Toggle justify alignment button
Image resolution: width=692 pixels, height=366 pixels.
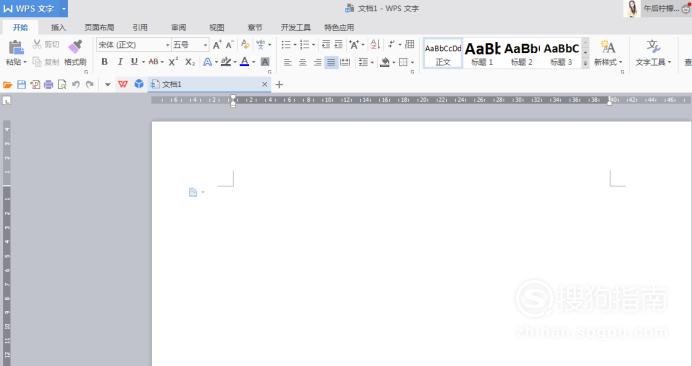(x=331, y=62)
